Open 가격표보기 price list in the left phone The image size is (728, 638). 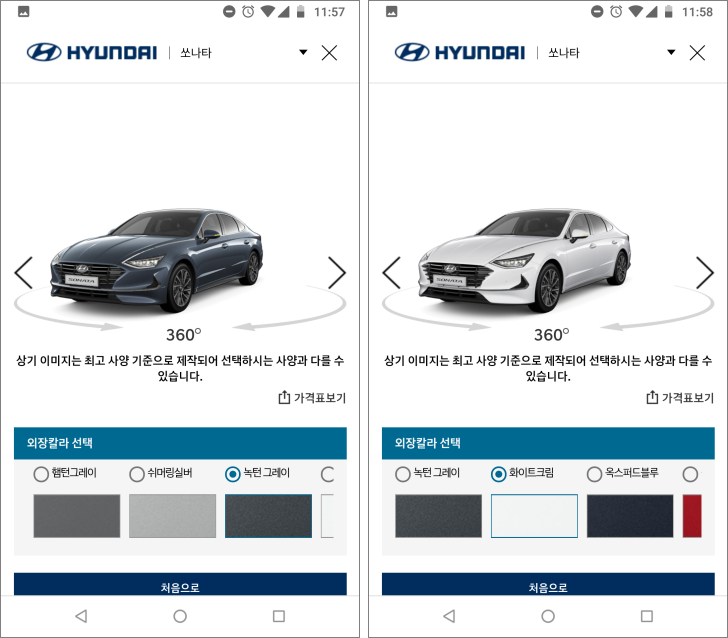click(312, 397)
